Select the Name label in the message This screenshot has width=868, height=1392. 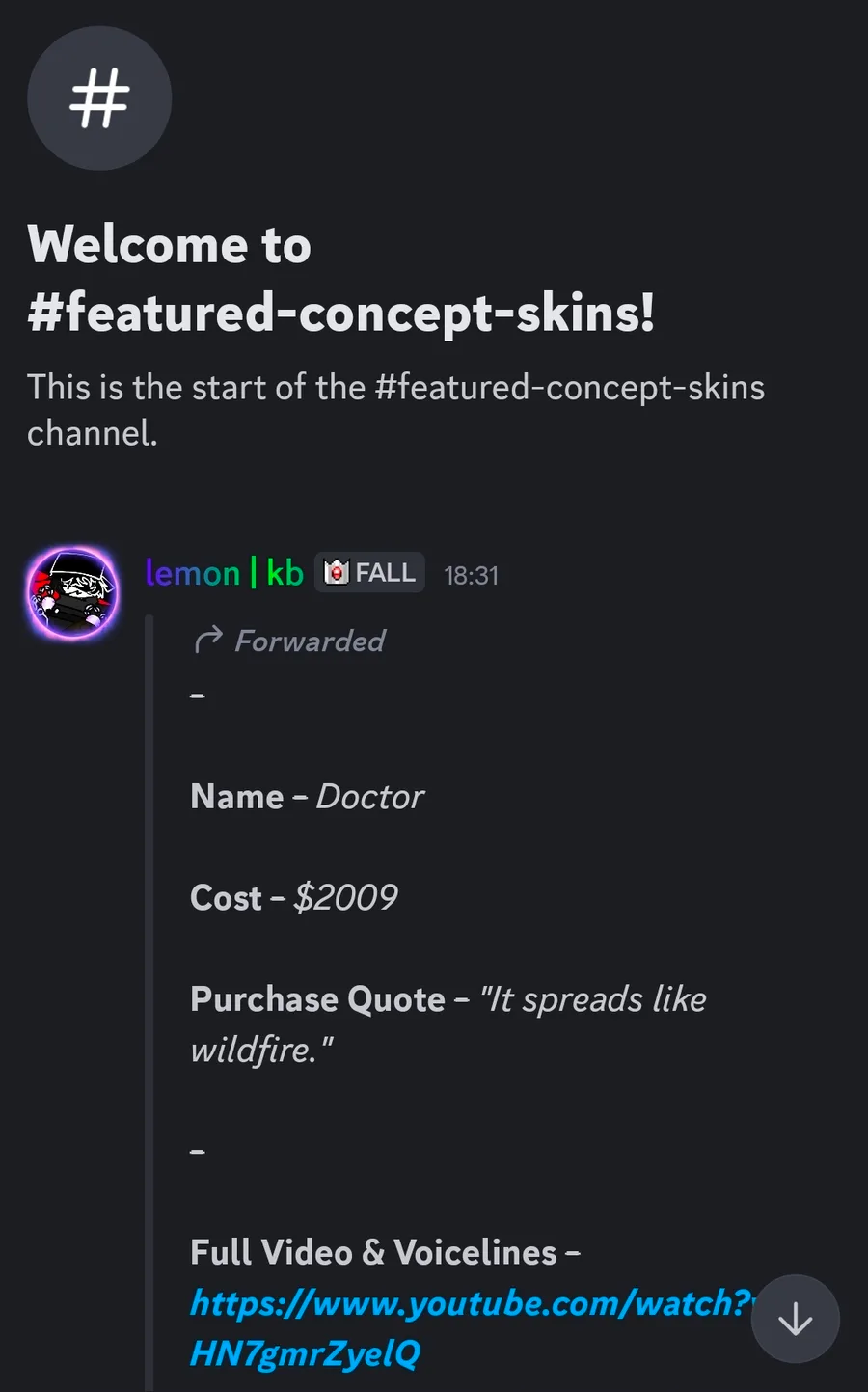237,797
